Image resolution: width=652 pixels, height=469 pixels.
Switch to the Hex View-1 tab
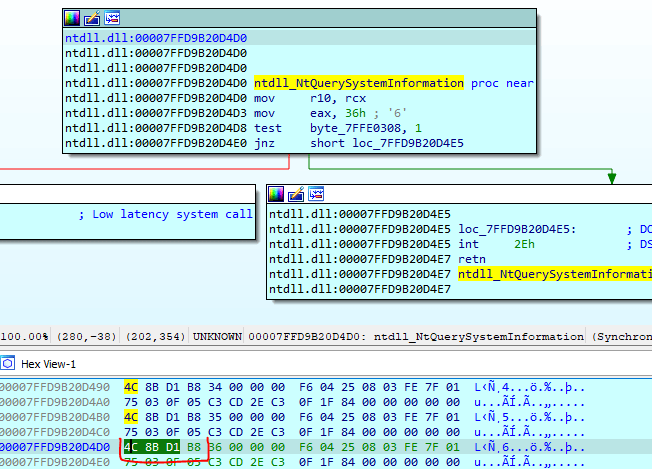point(48,364)
